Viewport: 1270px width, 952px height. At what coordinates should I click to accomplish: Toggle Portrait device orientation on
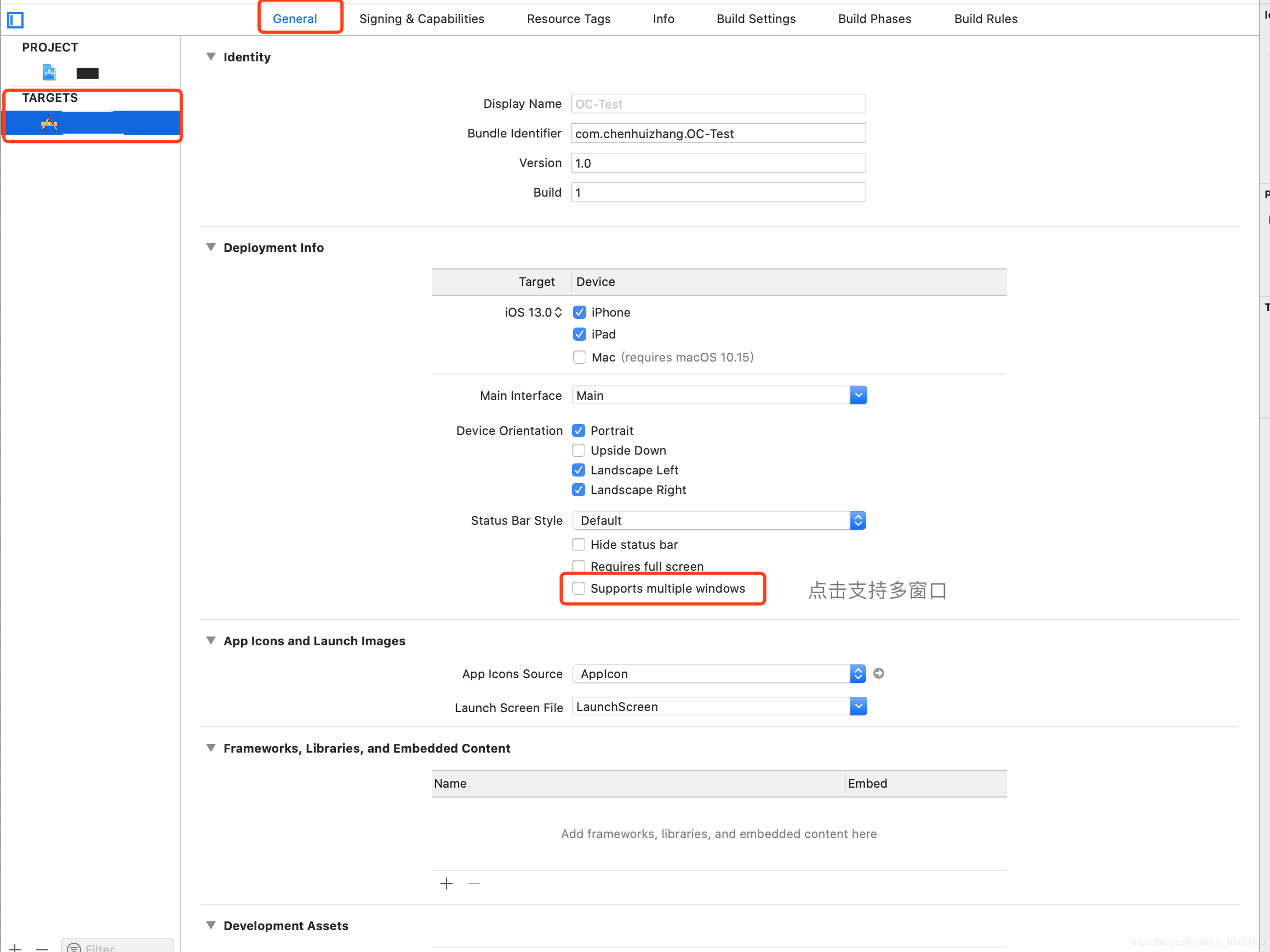[x=578, y=430]
